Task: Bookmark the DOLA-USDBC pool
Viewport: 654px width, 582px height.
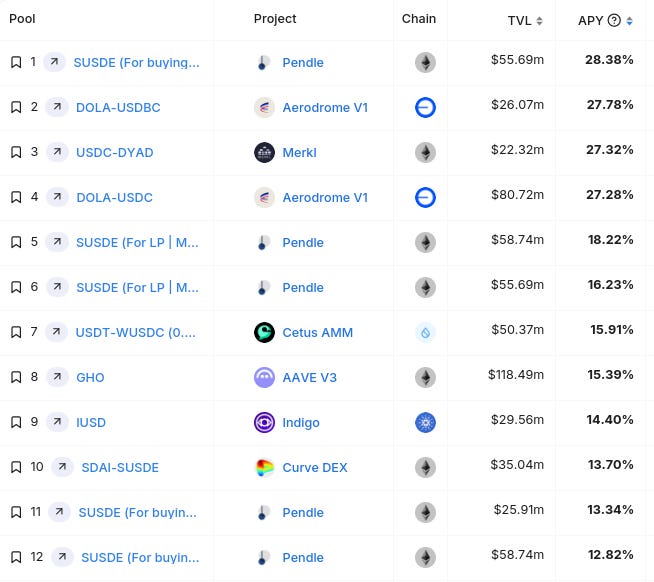Action: click(16, 107)
